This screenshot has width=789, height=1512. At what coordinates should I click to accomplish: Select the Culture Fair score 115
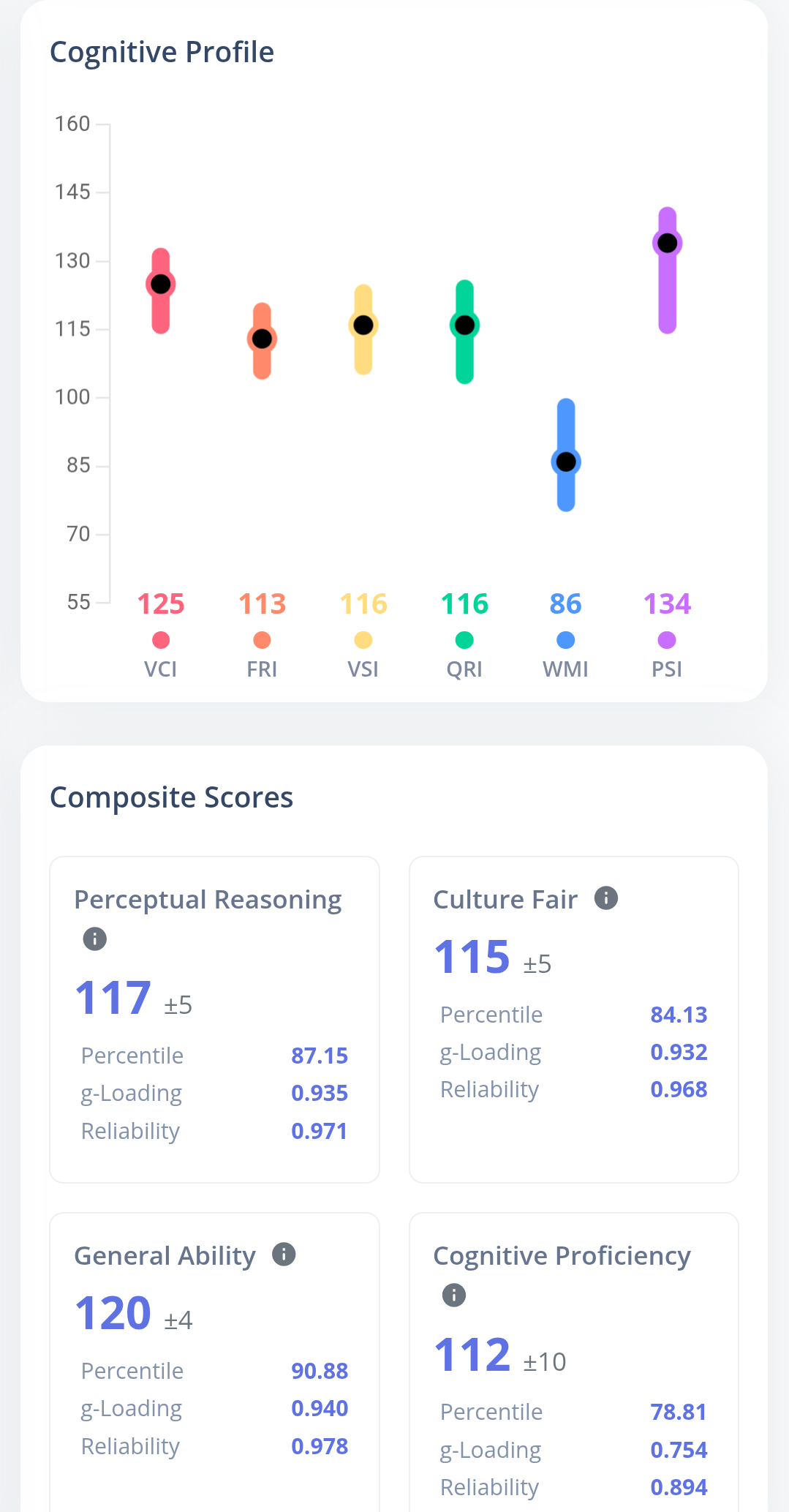472,957
